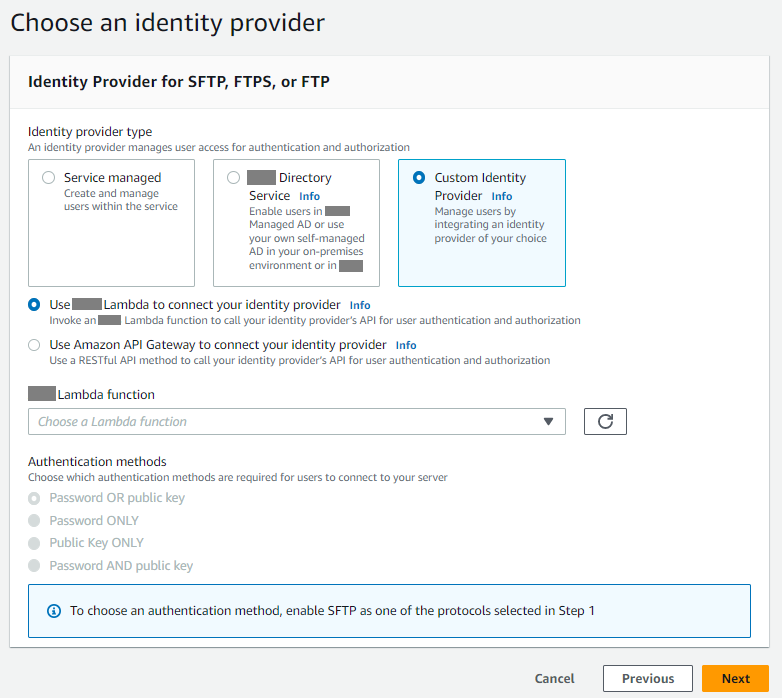Open Info link for Lambda identity provider option
The height and width of the screenshot is (698, 782).
(360, 305)
